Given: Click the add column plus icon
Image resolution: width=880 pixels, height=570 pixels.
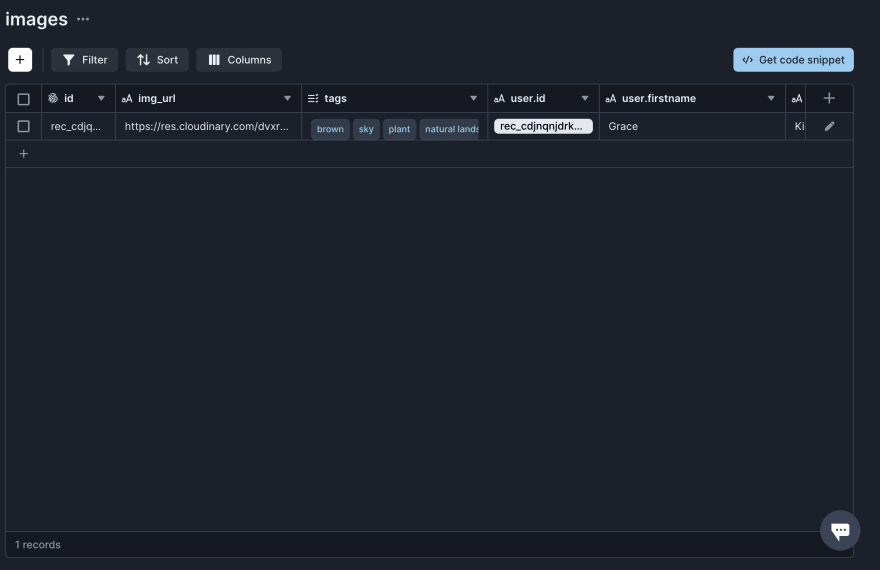Looking at the screenshot, I should 829,98.
